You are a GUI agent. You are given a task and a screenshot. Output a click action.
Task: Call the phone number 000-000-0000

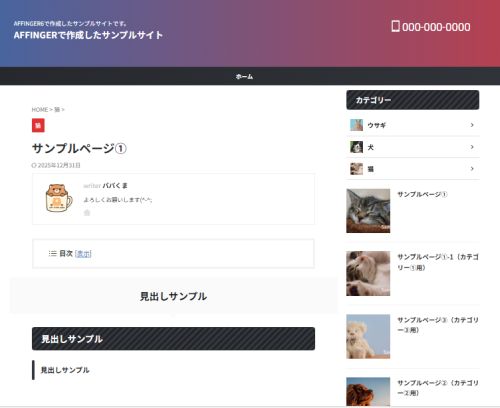pyautogui.click(x=436, y=27)
